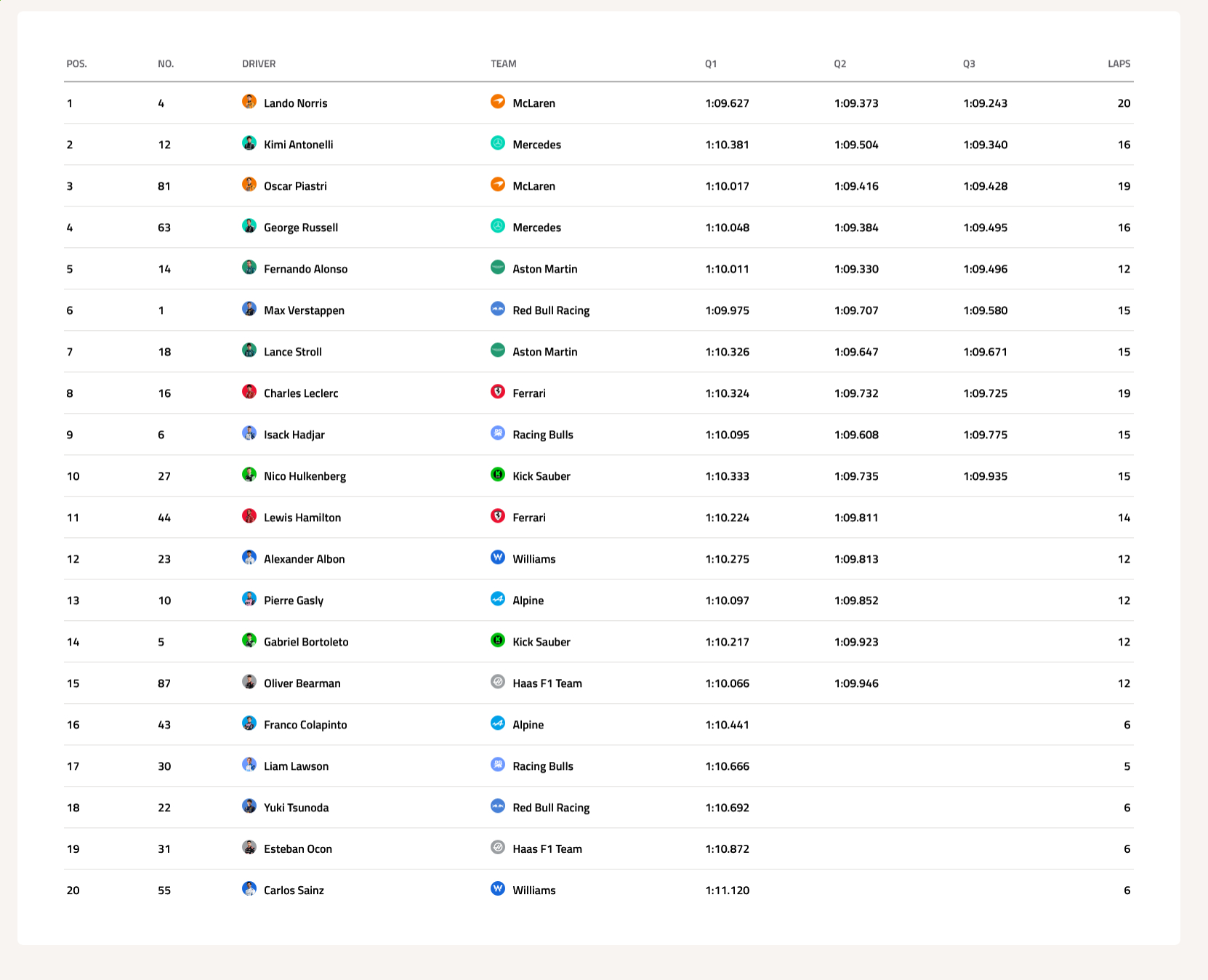Click the NO. column header
The width and height of the screenshot is (1208, 980).
pos(166,64)
